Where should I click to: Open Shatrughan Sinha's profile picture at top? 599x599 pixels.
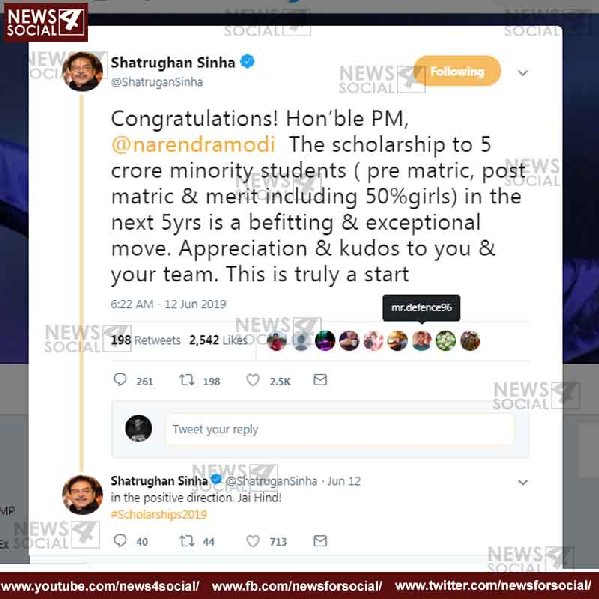pos(83,71)
